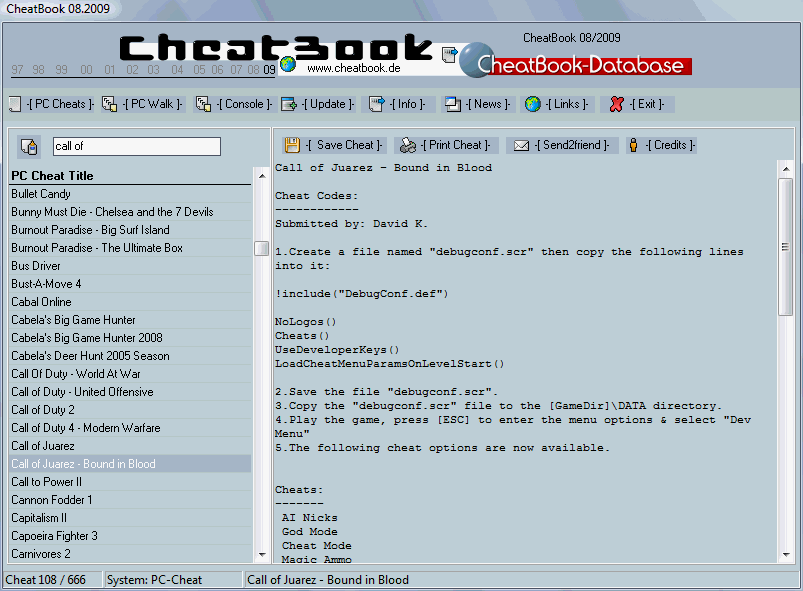Select 'Cannon Fodder 1' entry
Image resolution: width=803 pixels, height=591 pixels.
(131, 500)
